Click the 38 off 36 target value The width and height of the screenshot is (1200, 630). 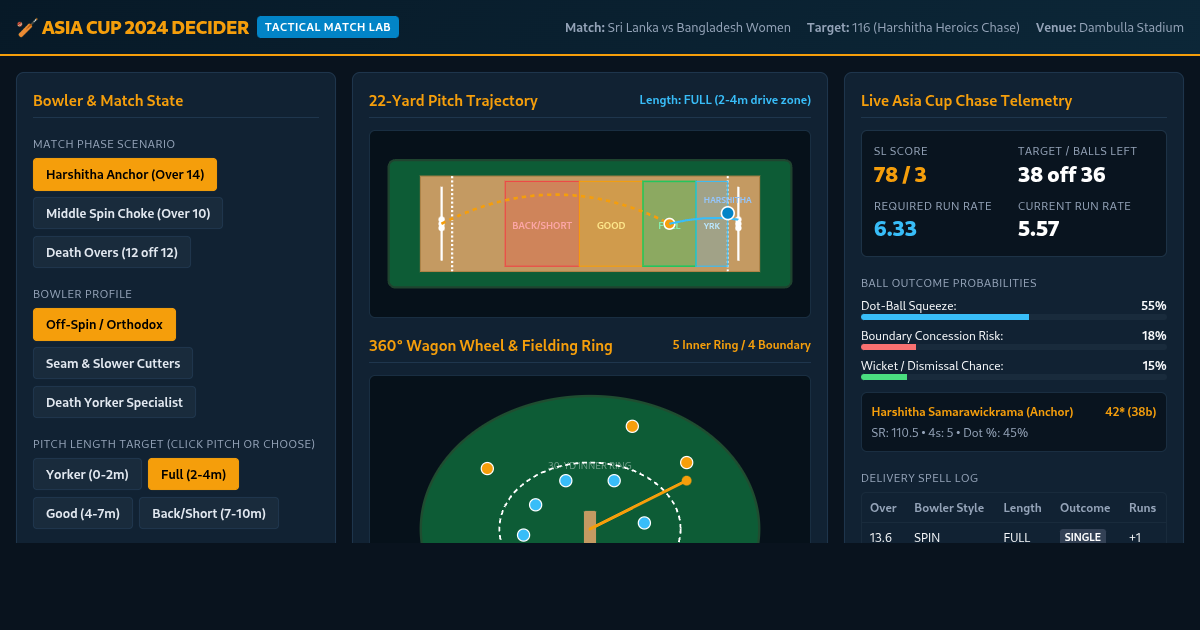point(1062,175)
